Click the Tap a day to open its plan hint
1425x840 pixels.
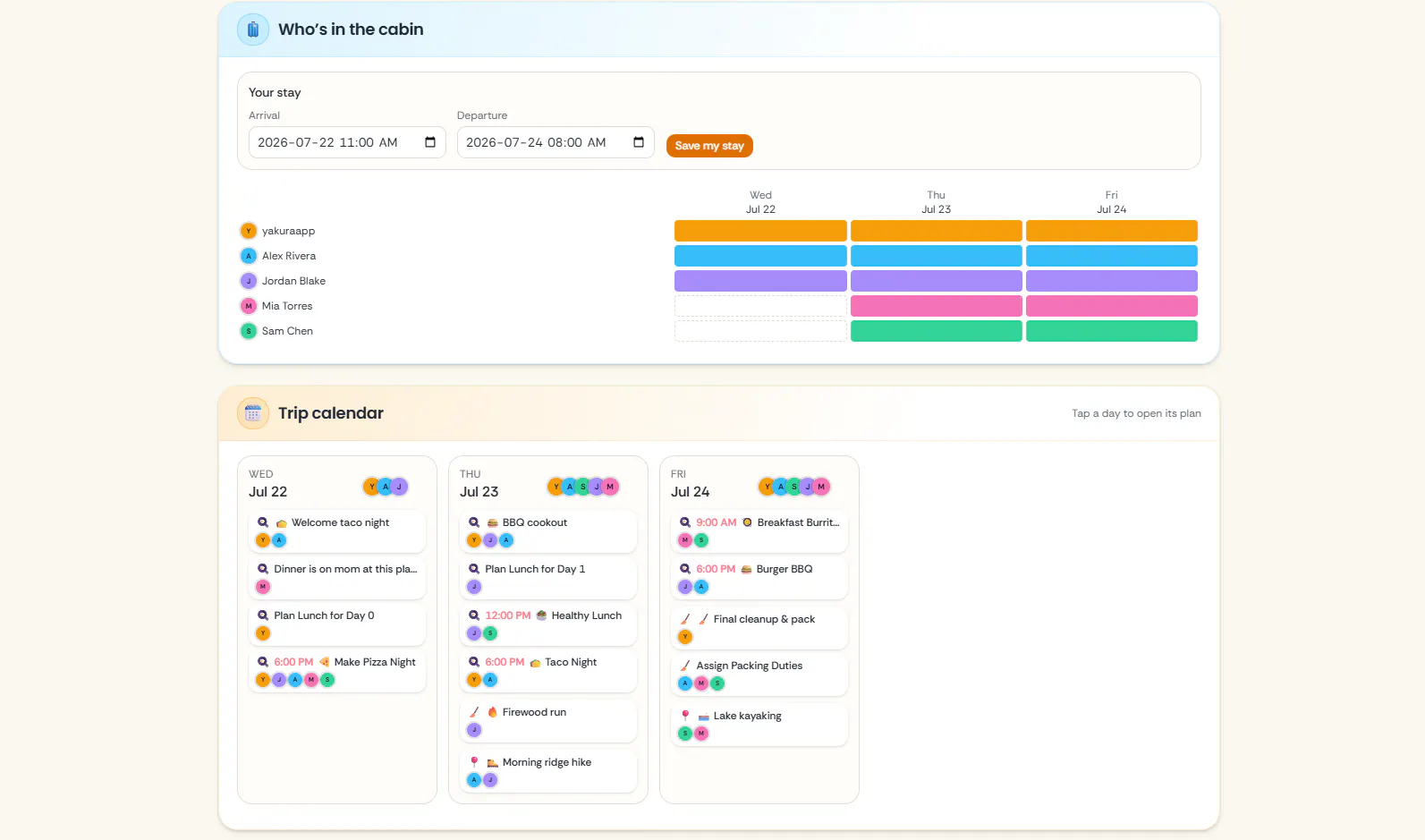click(x=1136, y=413)
